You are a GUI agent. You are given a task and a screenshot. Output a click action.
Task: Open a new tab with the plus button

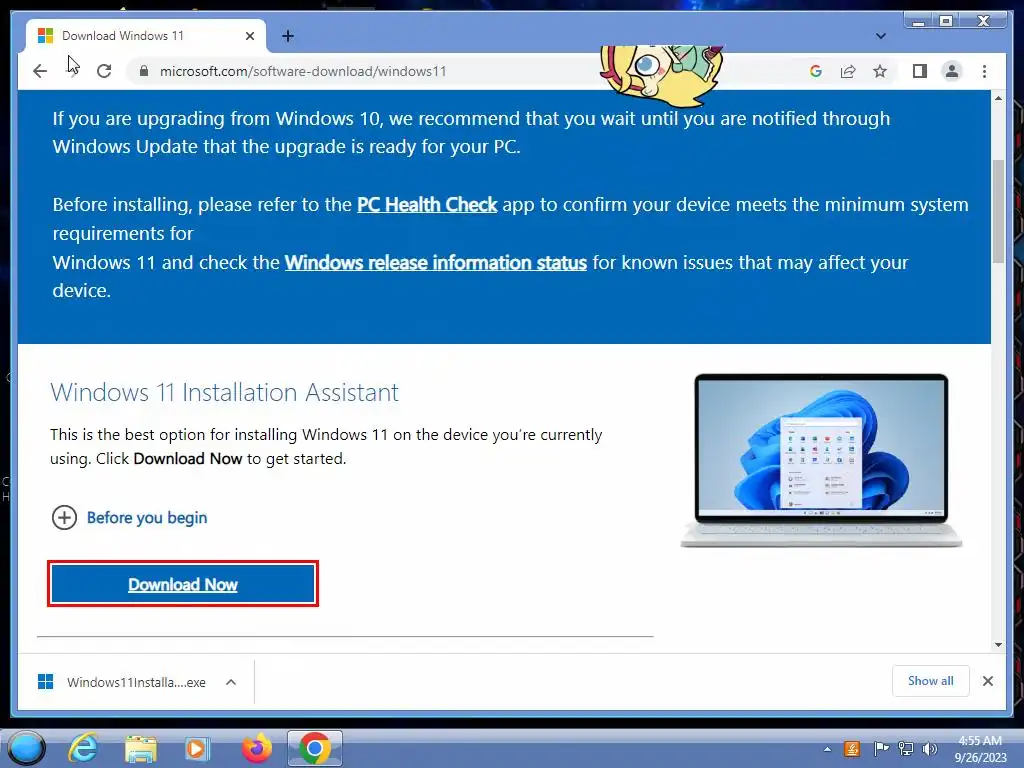pyautogui.click(x=287, y=36)
